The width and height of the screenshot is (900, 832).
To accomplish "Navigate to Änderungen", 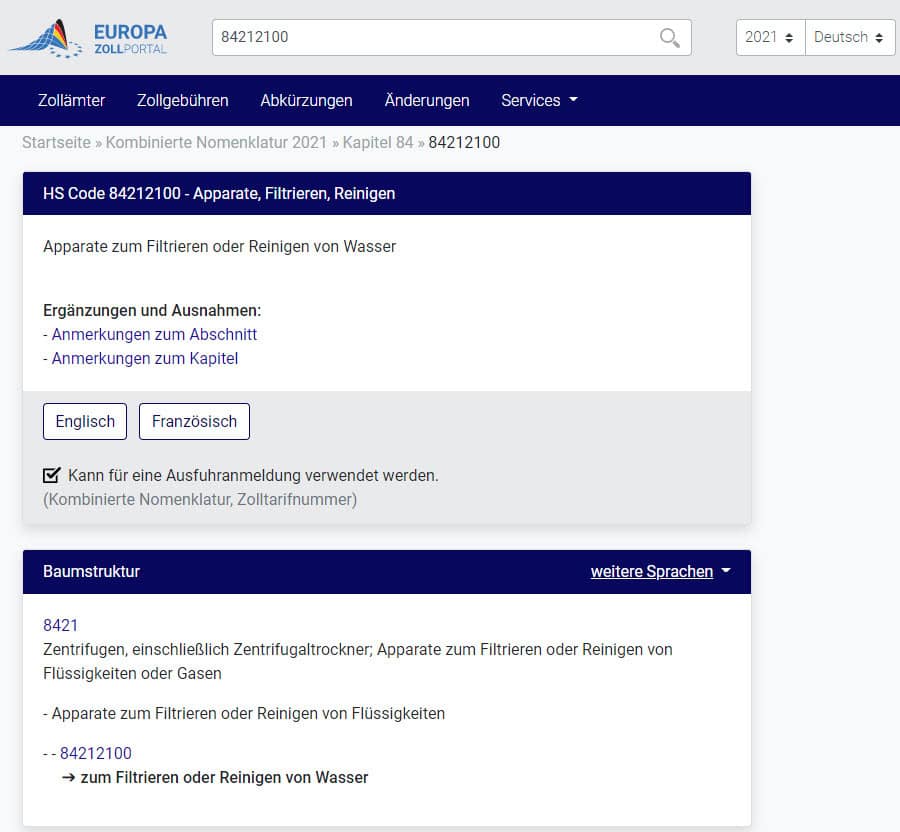I will click(426, 100).
